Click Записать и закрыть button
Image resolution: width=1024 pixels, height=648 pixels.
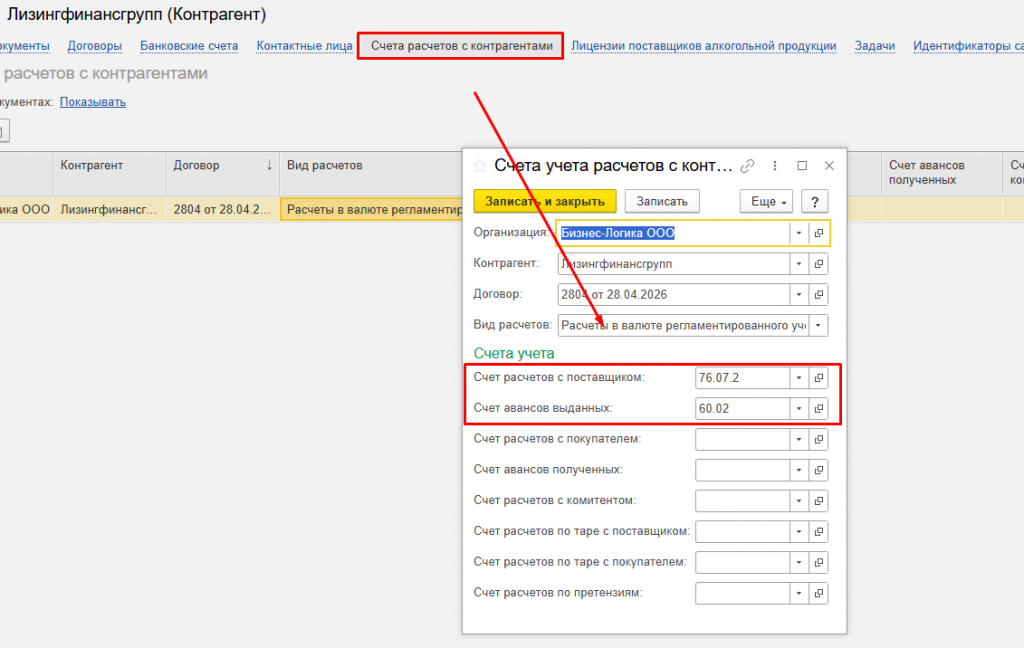coord(545,201)
